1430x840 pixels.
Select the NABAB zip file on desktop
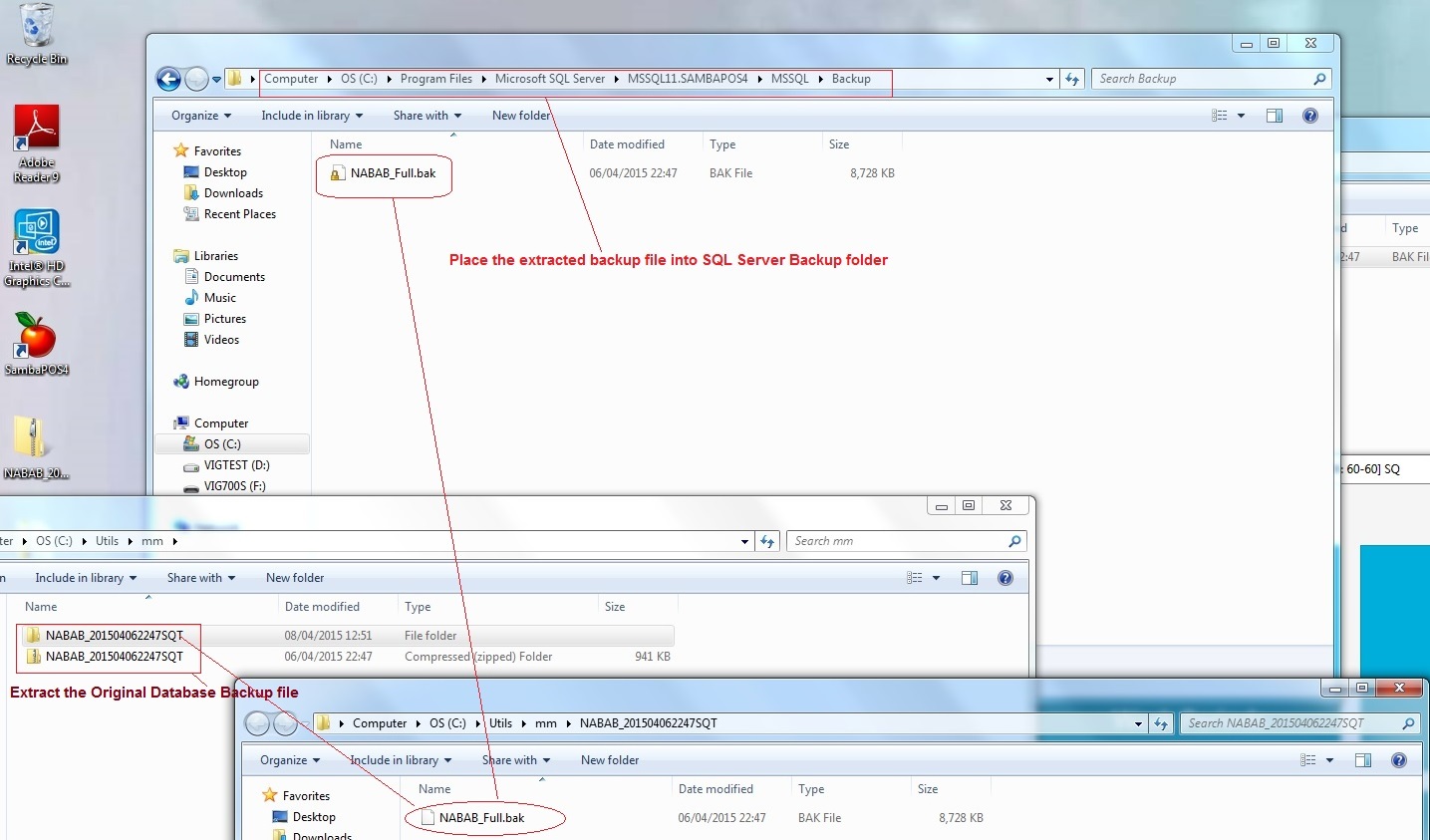click(36, 448)
